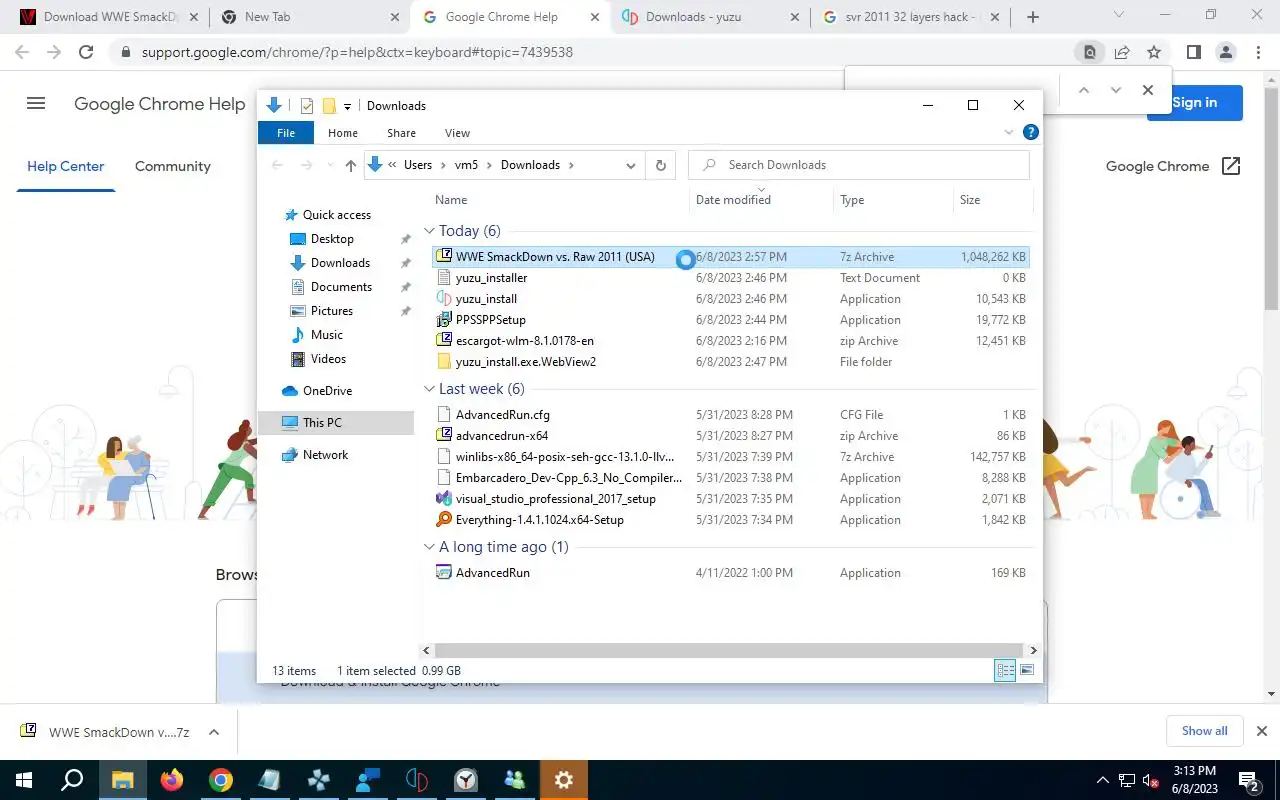The image size is (1280, 800).
Task: Open the recent locations dropdown arrow
Action: click(329, 166)
